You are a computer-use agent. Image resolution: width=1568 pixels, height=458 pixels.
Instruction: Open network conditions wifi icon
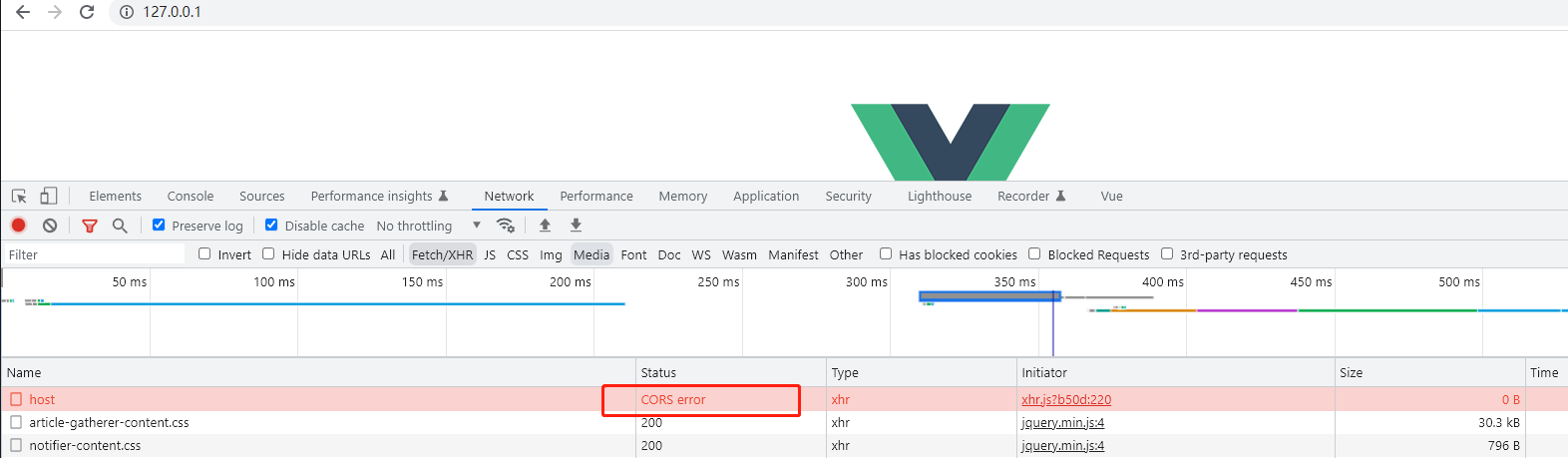(x=506, y=226)
